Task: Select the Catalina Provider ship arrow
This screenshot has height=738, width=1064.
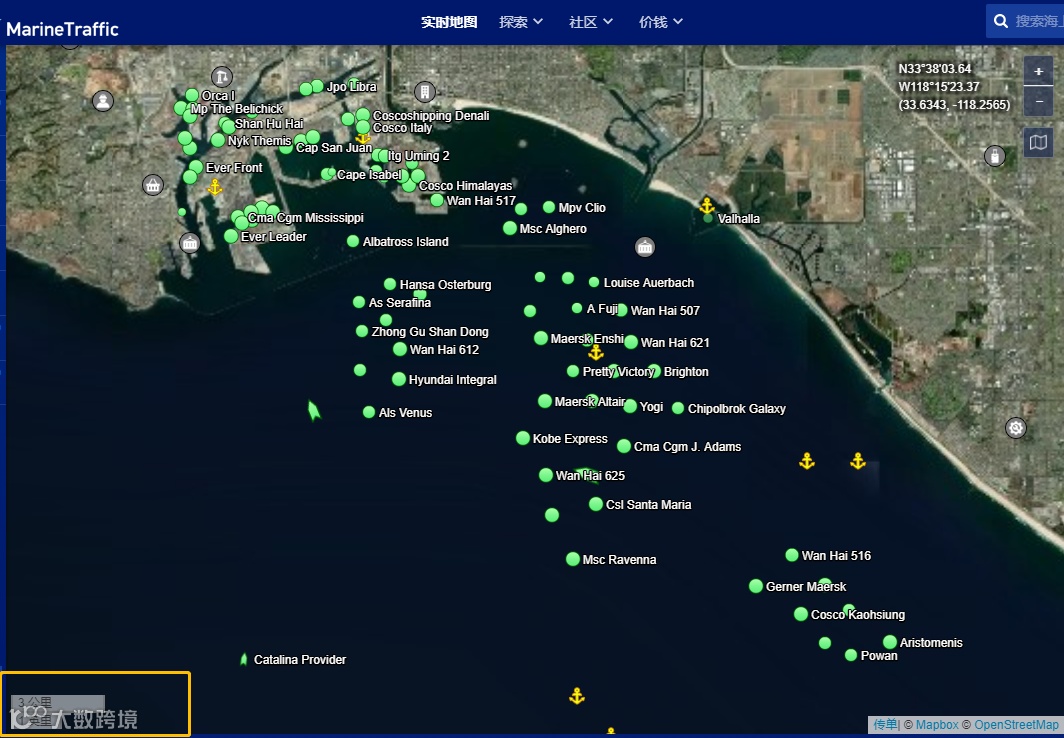Action: (244, 659)
